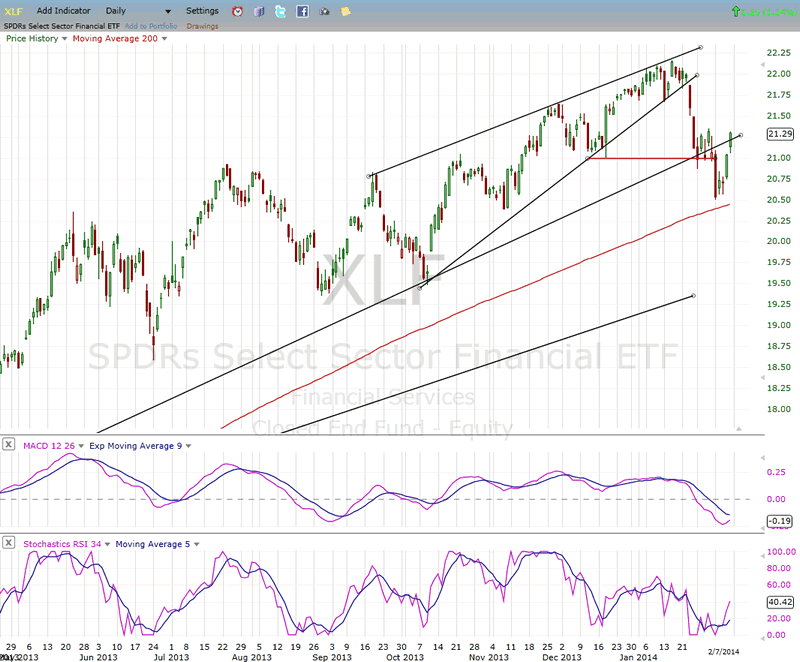Open the purple books icon in toolbar
This screenshot has height=662, width=800.
coord(259,11)
